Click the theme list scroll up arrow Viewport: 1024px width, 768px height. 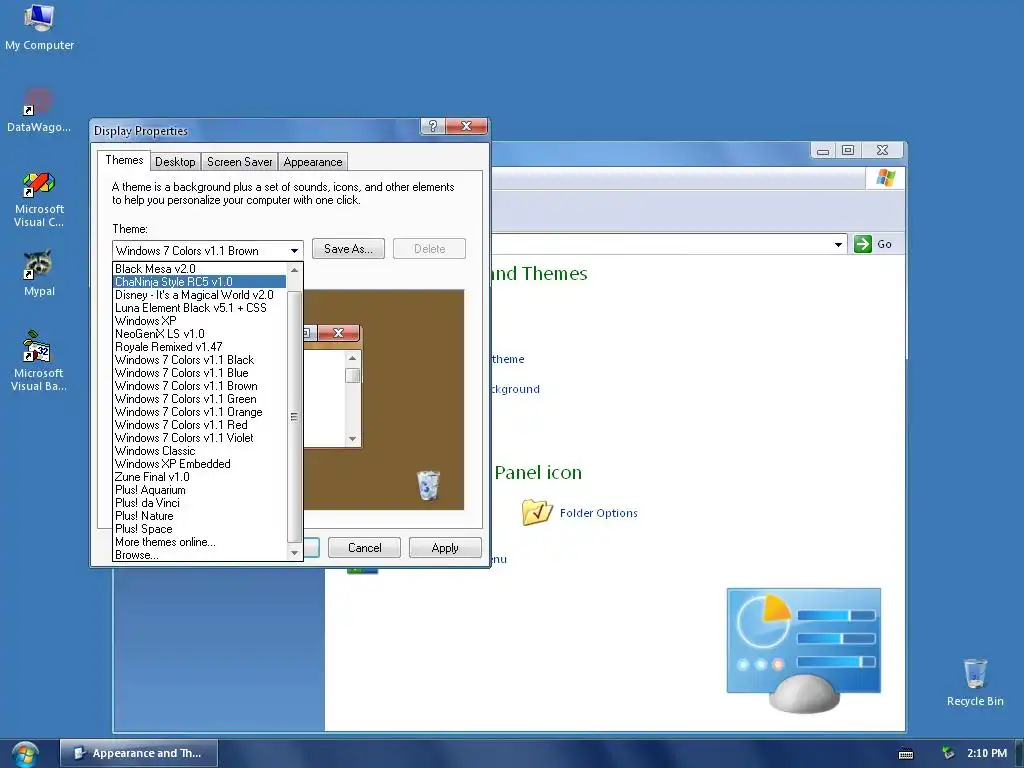click(x=294, y=270)
